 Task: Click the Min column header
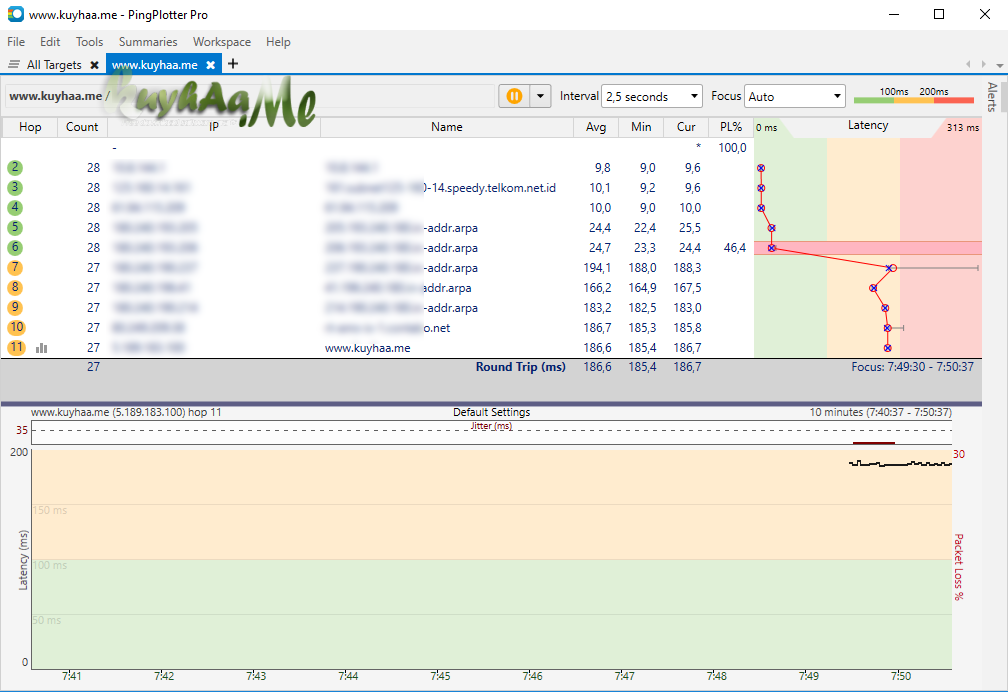(641, 127)
